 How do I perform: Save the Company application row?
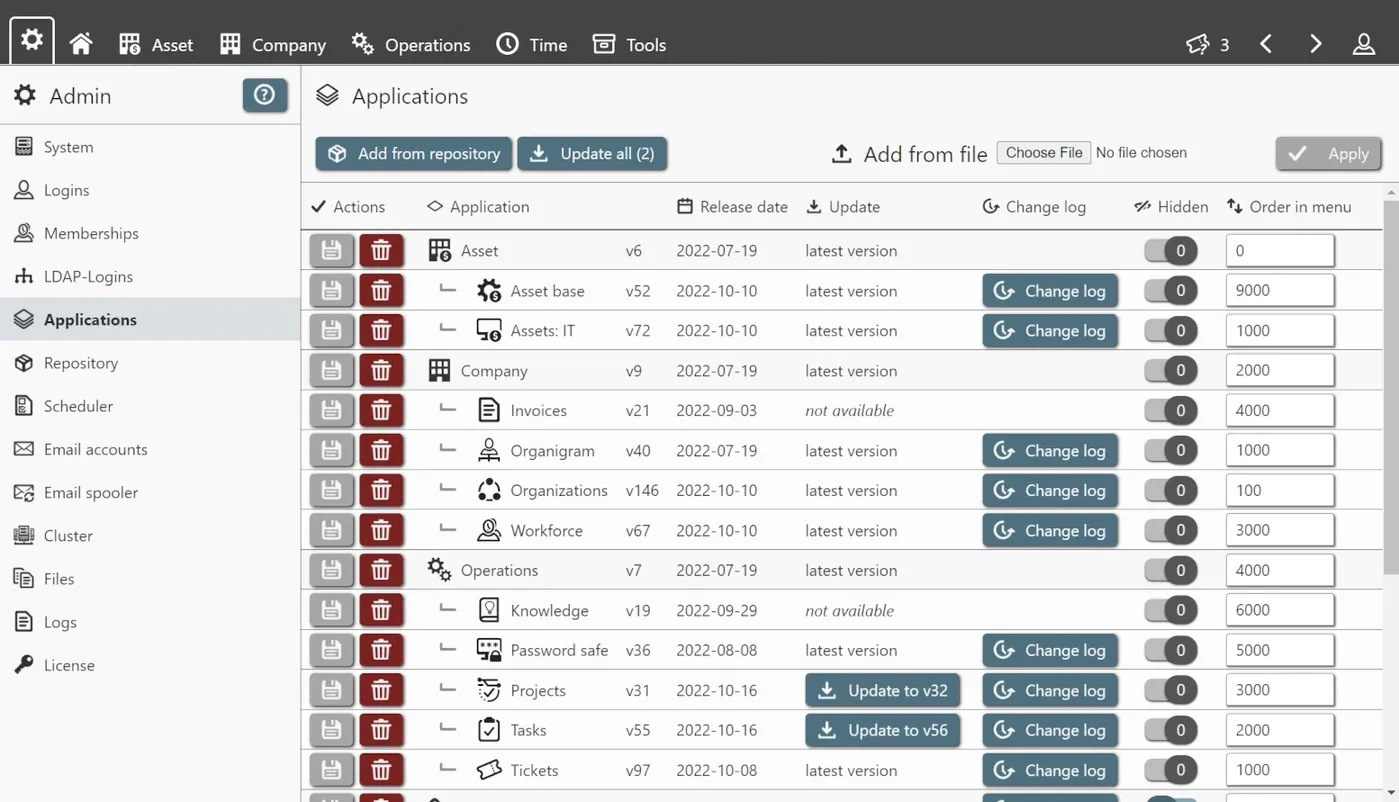tap(332, 371)
